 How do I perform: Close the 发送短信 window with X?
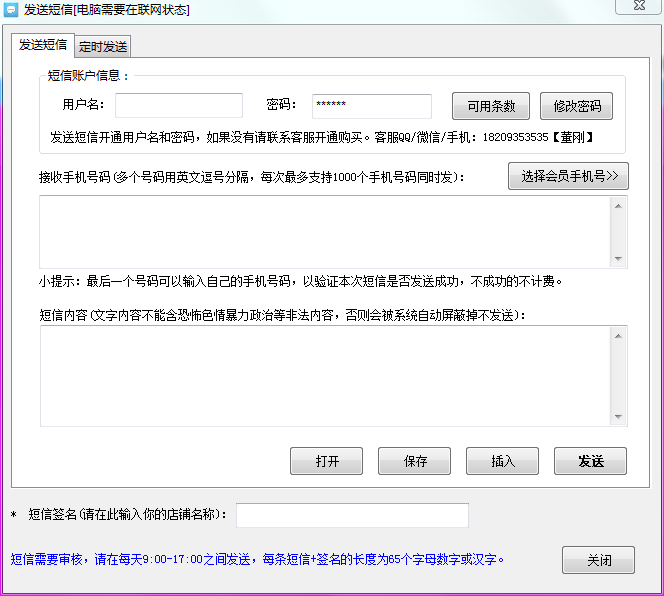(639, 6)
